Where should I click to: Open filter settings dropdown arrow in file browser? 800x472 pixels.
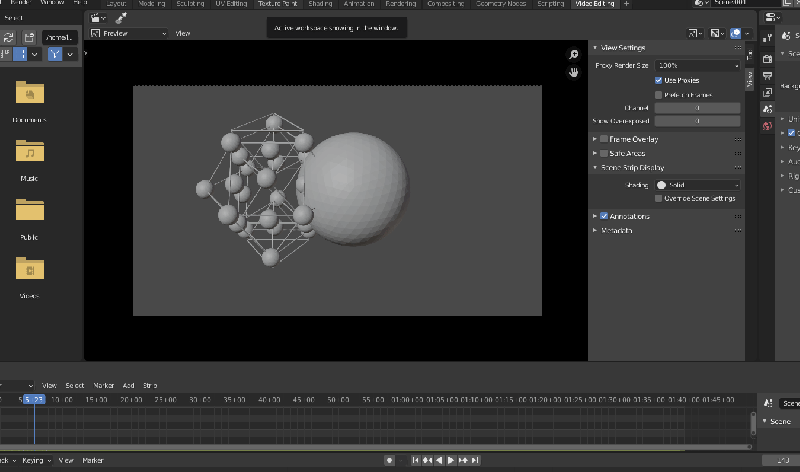click(x=70, y=54)
